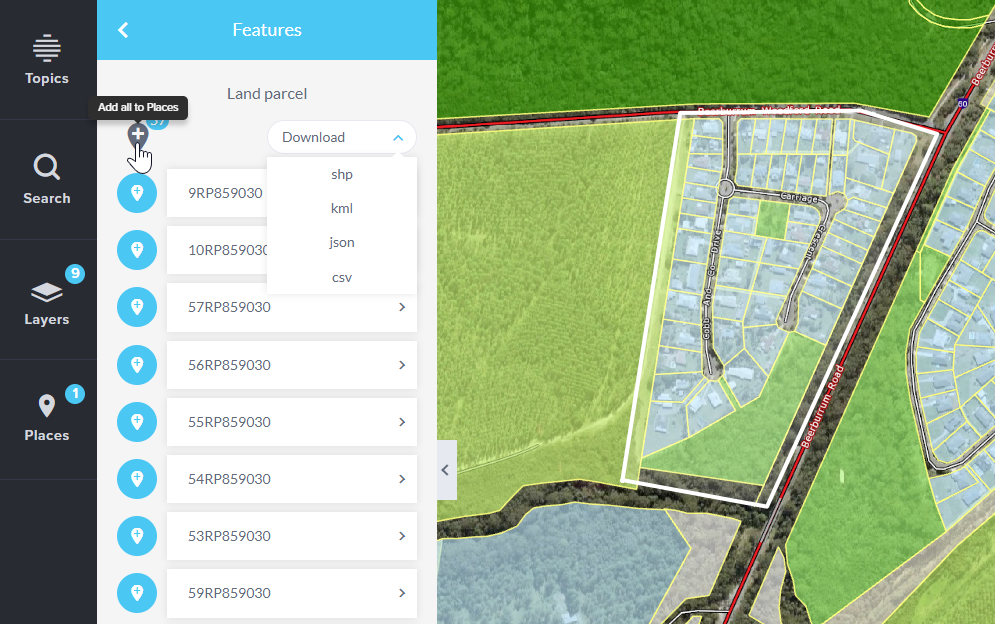
Task: Click Add all to Places button
Action: point(138,134)
